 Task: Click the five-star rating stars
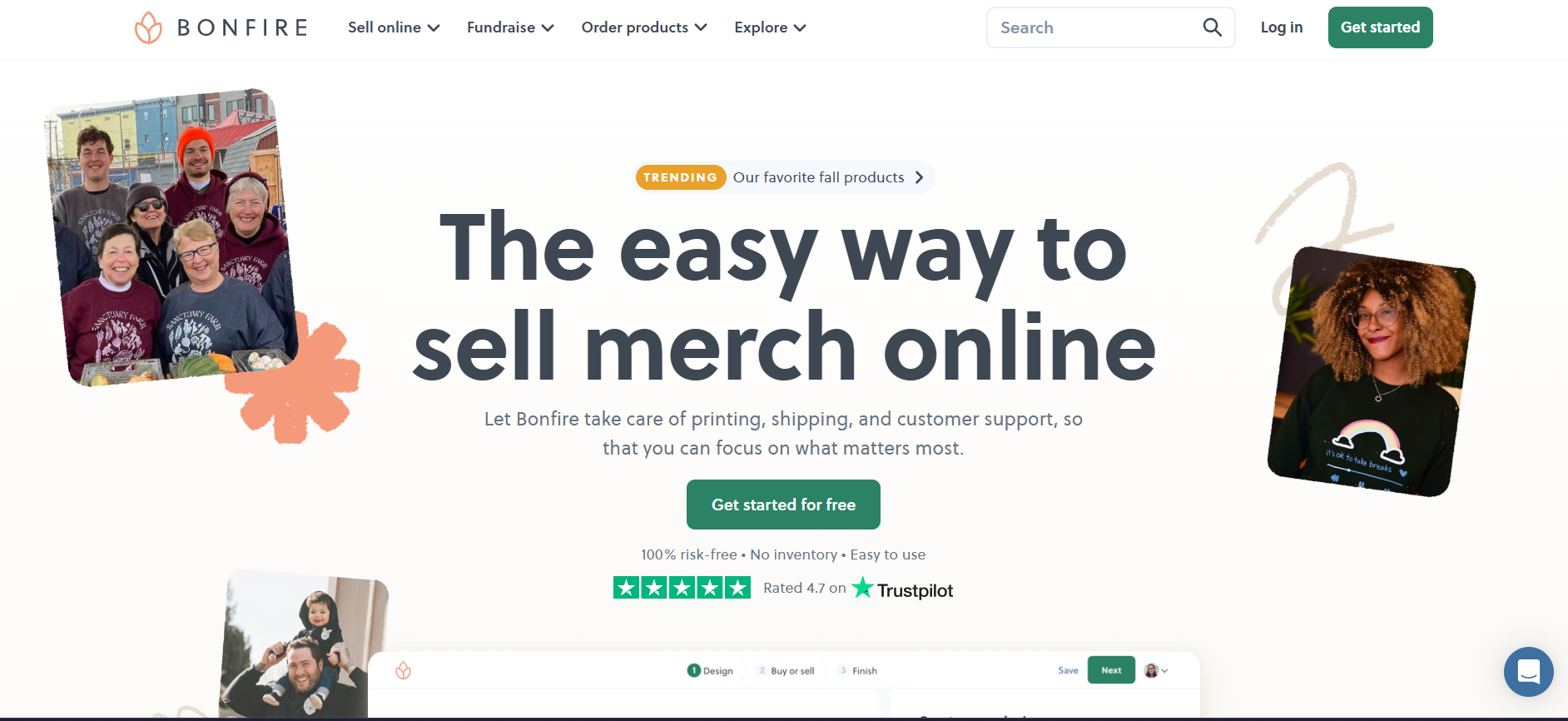[x=682, y=588]
